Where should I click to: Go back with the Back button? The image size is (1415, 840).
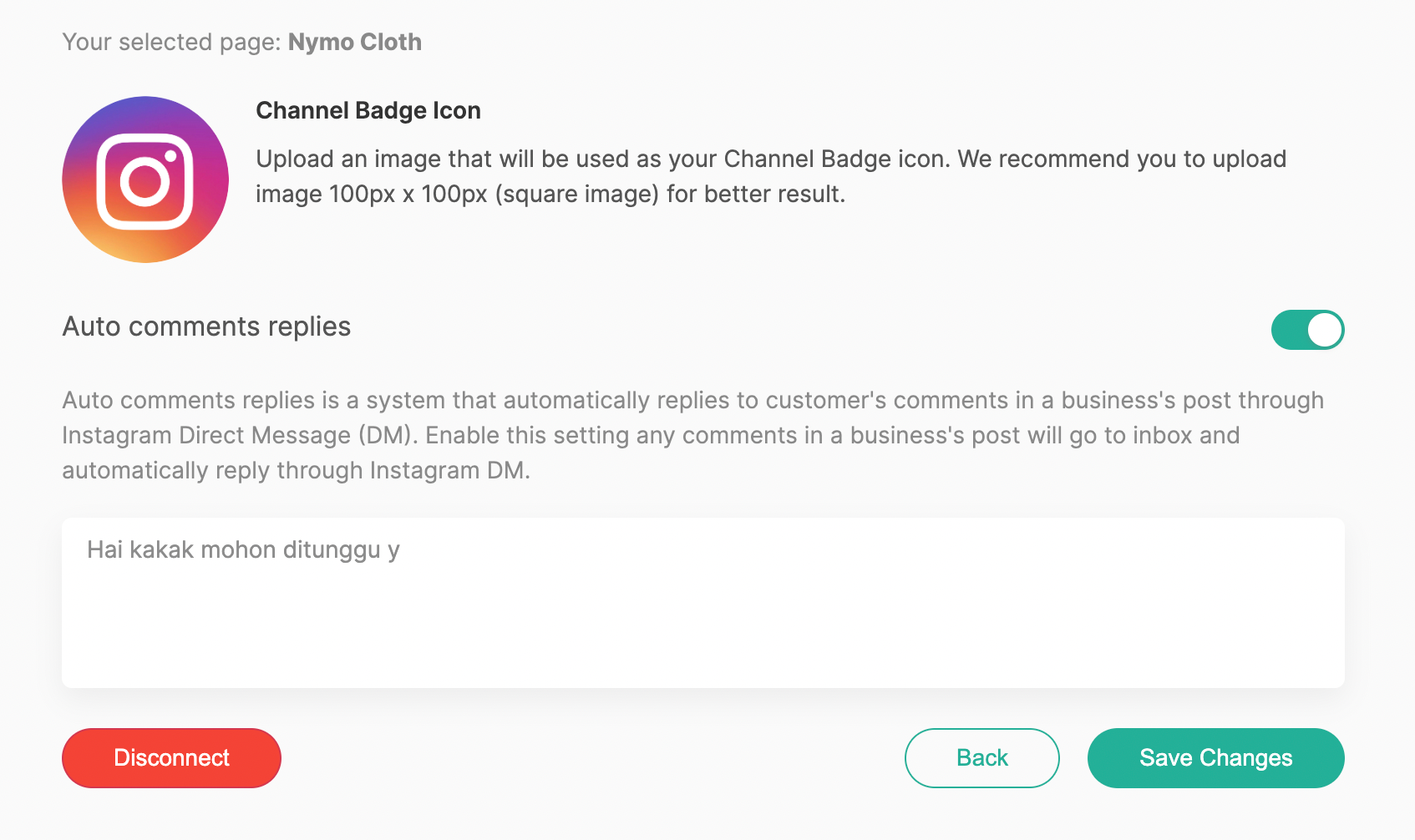(981, 757)
